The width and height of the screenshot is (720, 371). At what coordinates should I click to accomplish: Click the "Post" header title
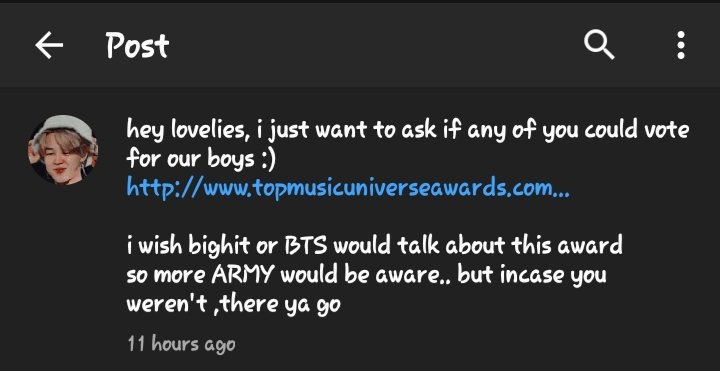(x=137, y=45)
